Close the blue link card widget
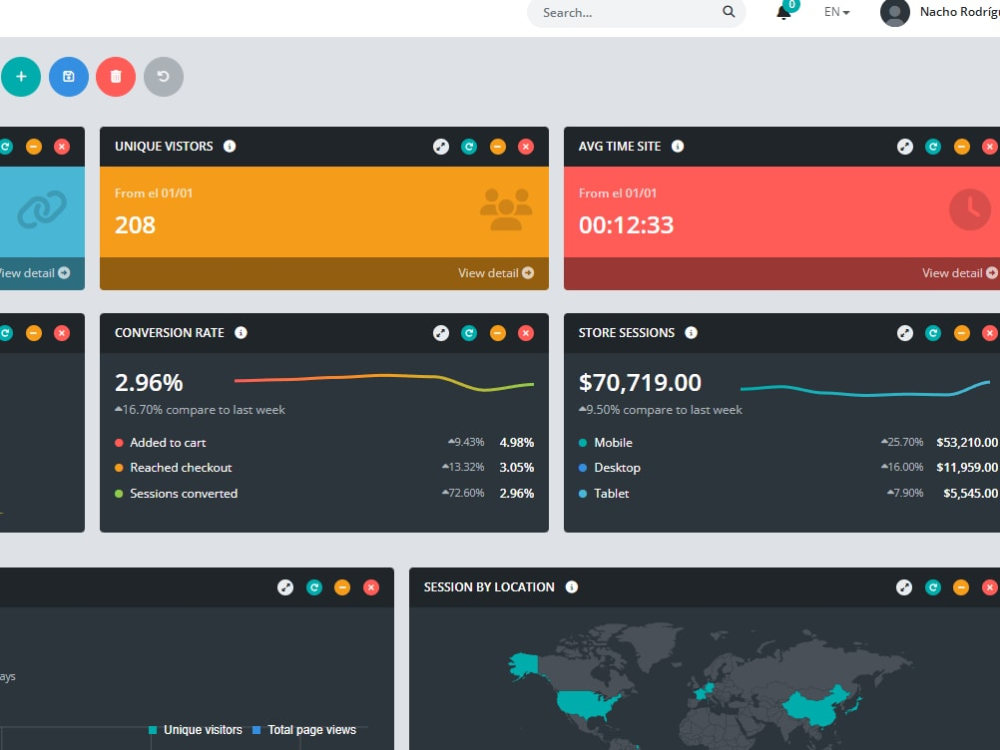Image resolution: width=1000 pixels, height=750 pixels. coord(62,147)
